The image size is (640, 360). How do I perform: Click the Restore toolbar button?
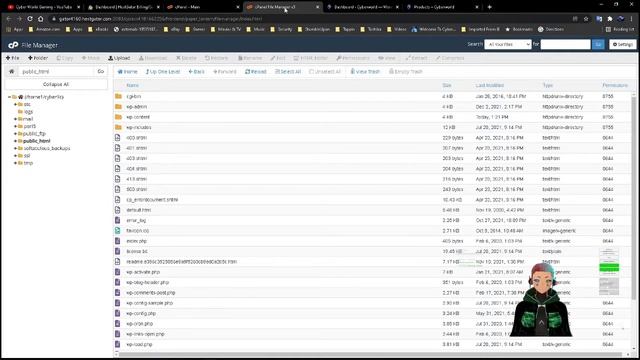(216, 58)
